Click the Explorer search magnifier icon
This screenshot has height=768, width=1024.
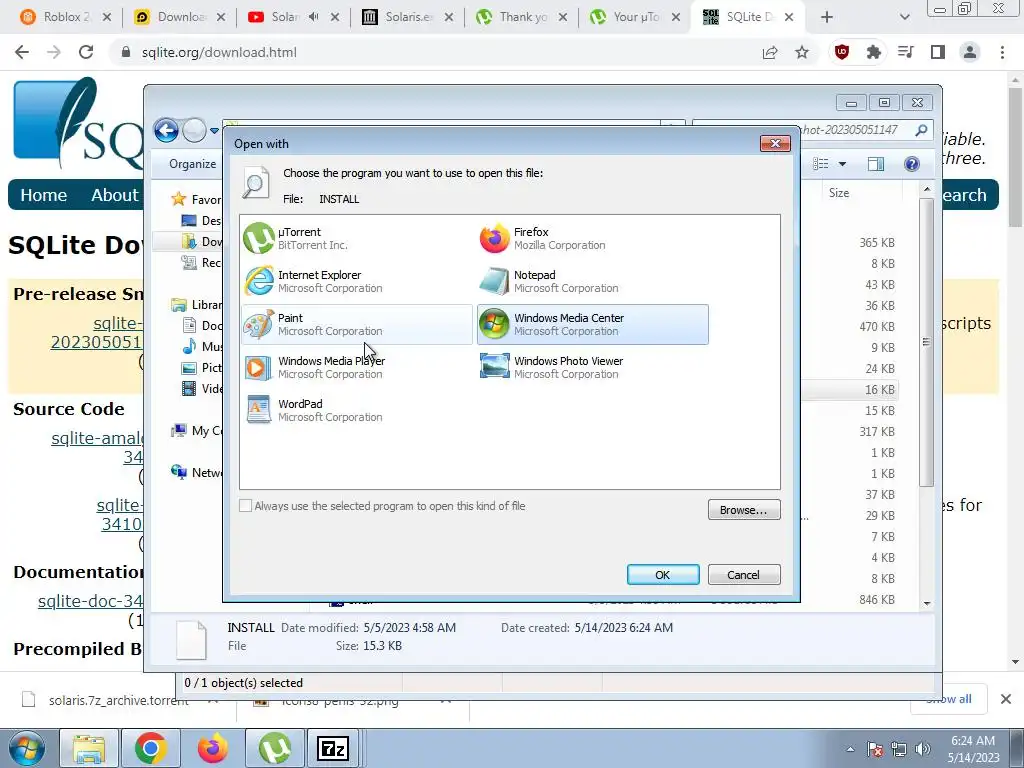pyautogui.click(x=921, y=130)
